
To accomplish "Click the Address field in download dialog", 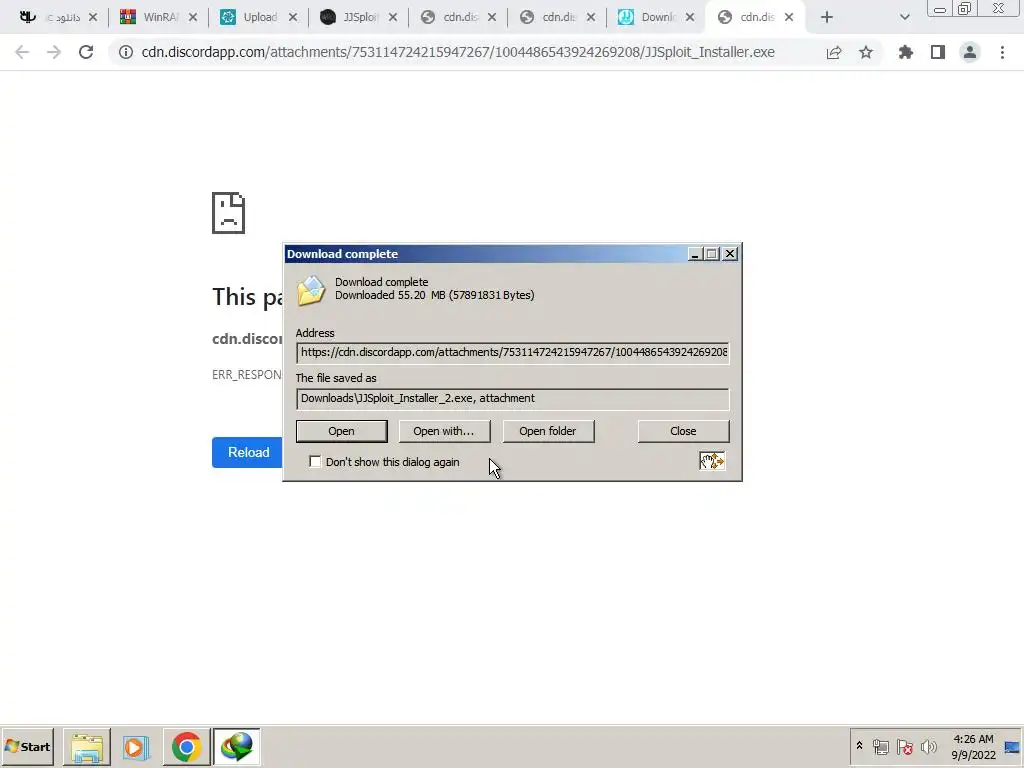I will pyautogui.click(x=513, y=353).
